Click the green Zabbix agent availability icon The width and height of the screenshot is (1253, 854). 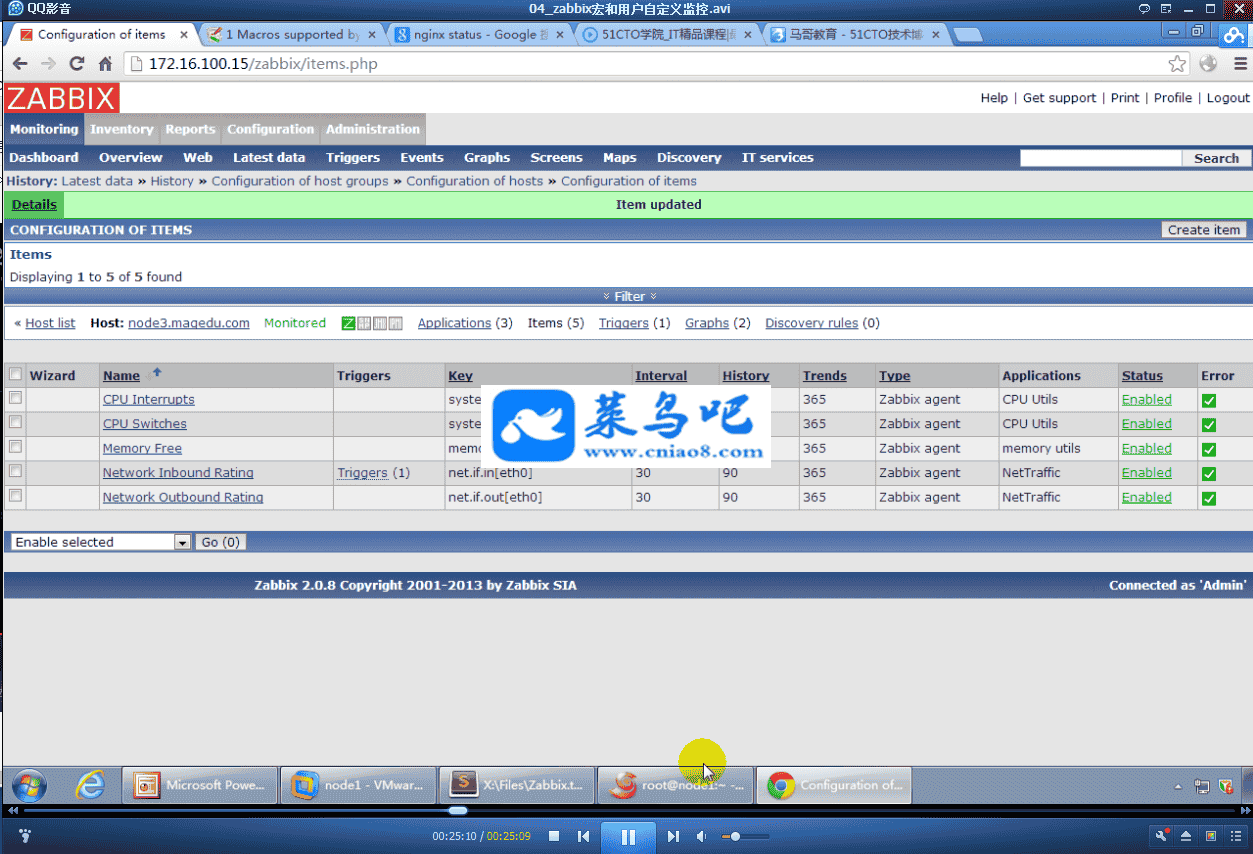pyautogui.click(x=348, y=323)
